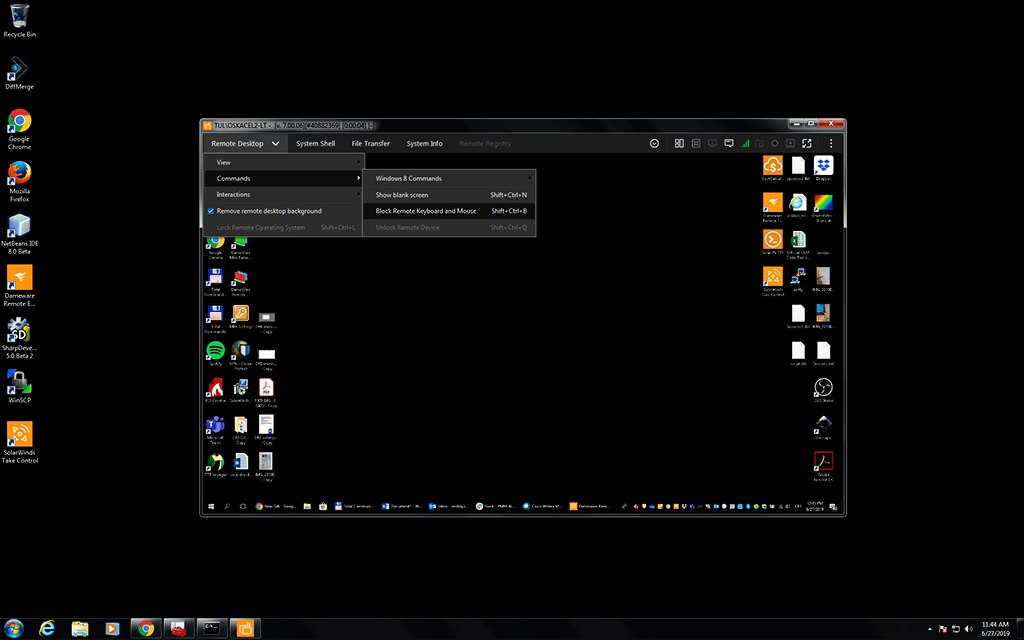Viewport: 1024px width, 640px height.
Task: Open the Remote Desktop dropdown chevron
Action: pos(276,143)
